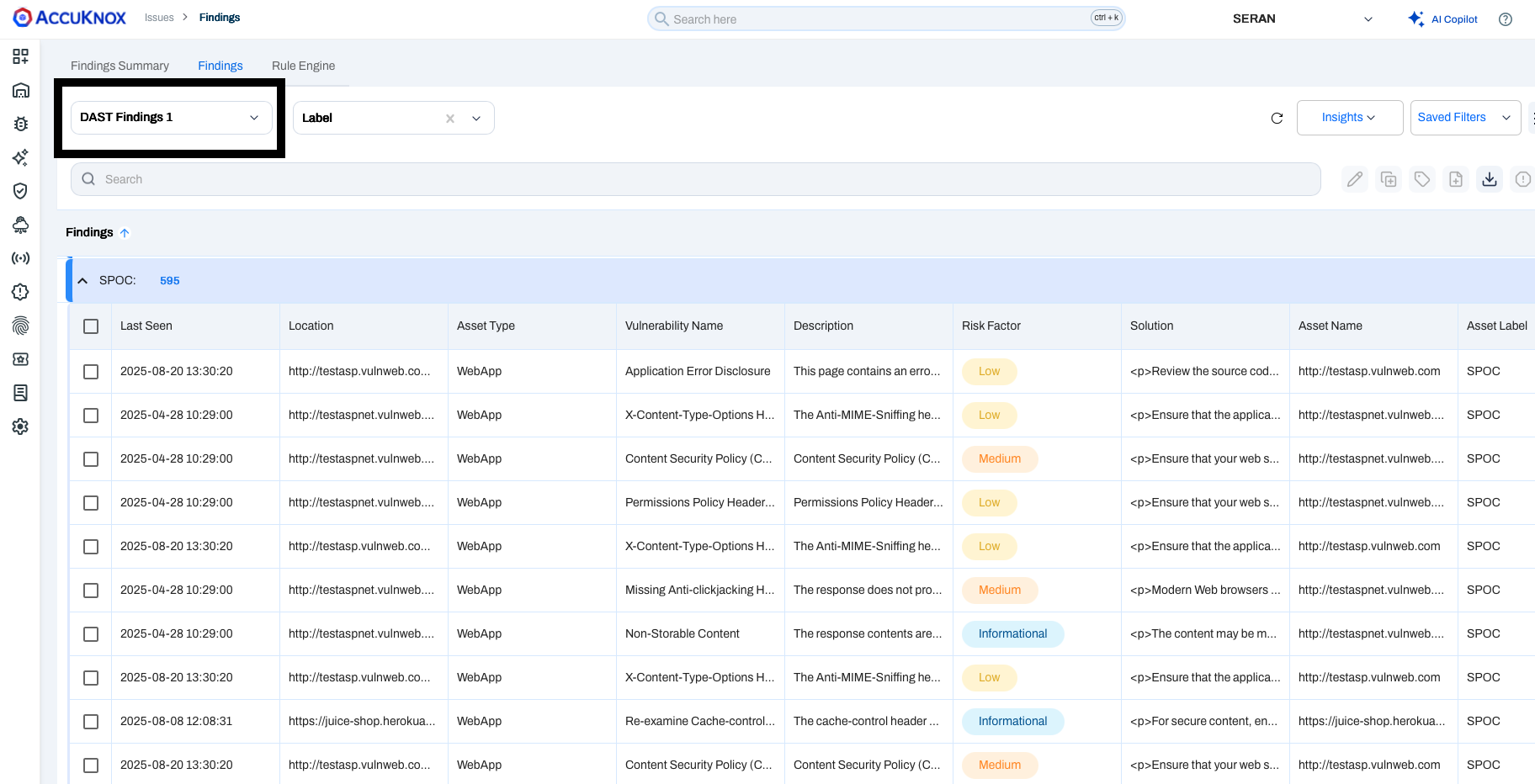
Task: Open the dashboard grid icon in sidebar
Action: pyautogui.click(x=21, y=56)
